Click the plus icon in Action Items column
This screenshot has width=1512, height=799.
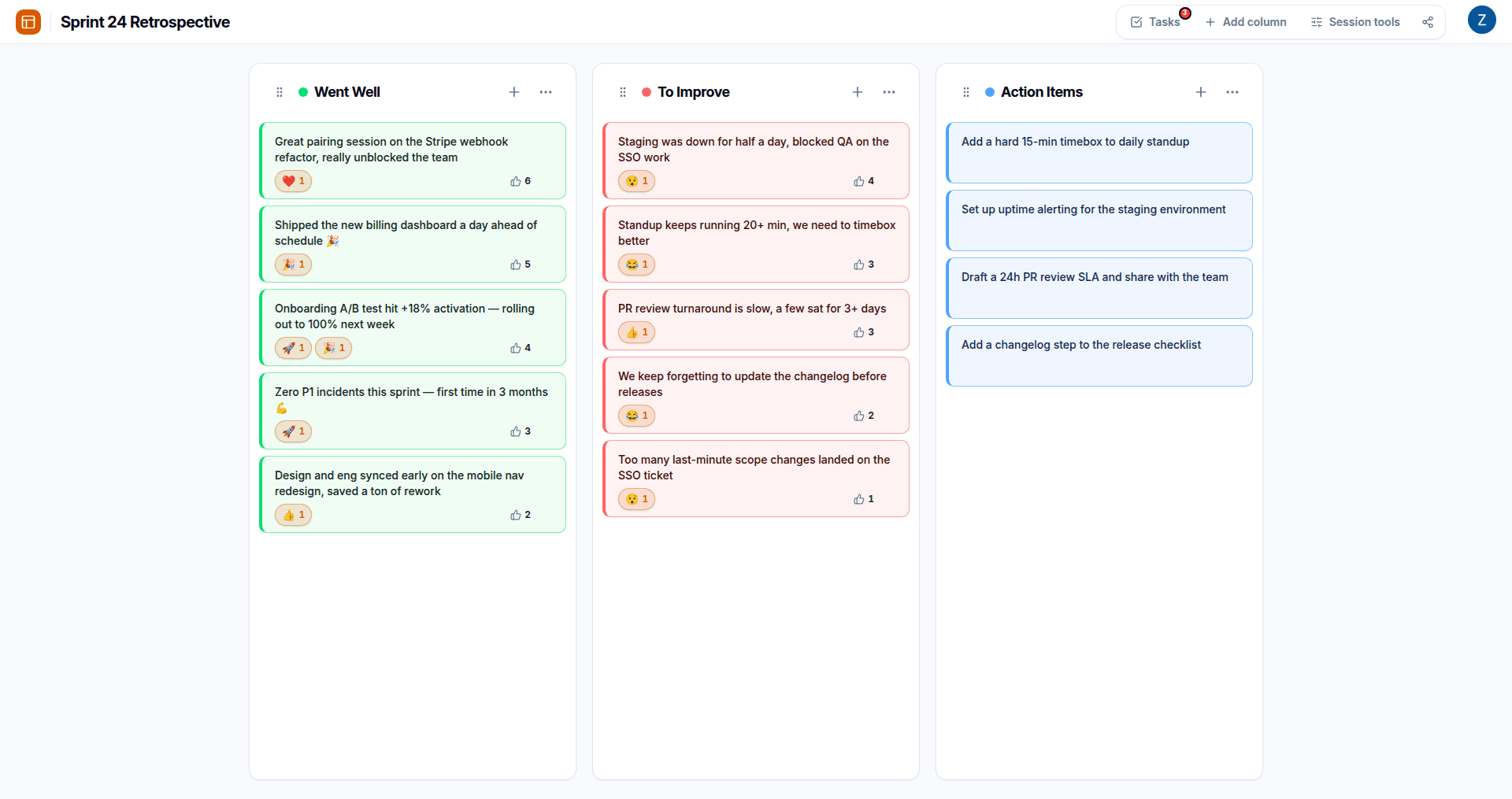tap(1201, 92)
